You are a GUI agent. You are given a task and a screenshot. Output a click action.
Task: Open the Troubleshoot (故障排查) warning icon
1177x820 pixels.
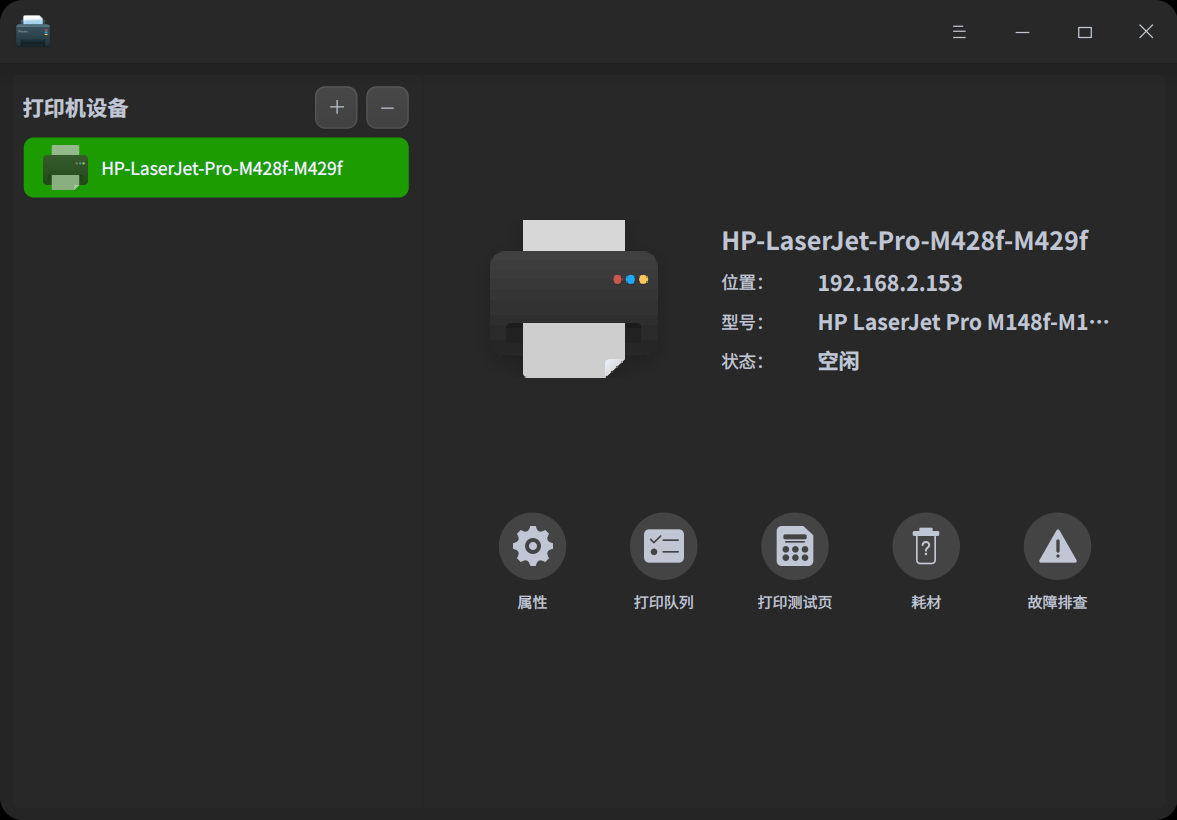tap(1057, 546)
